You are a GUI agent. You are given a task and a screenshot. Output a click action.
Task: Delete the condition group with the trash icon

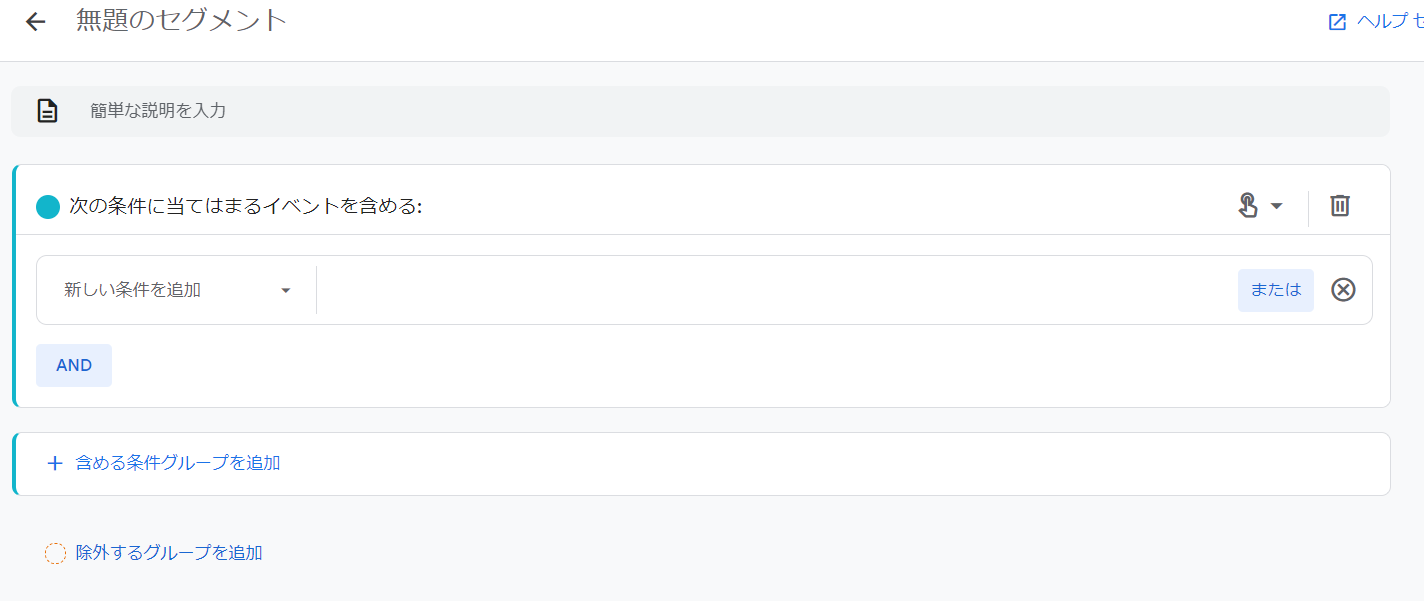pyautogui.click(x=1340, y=205)
